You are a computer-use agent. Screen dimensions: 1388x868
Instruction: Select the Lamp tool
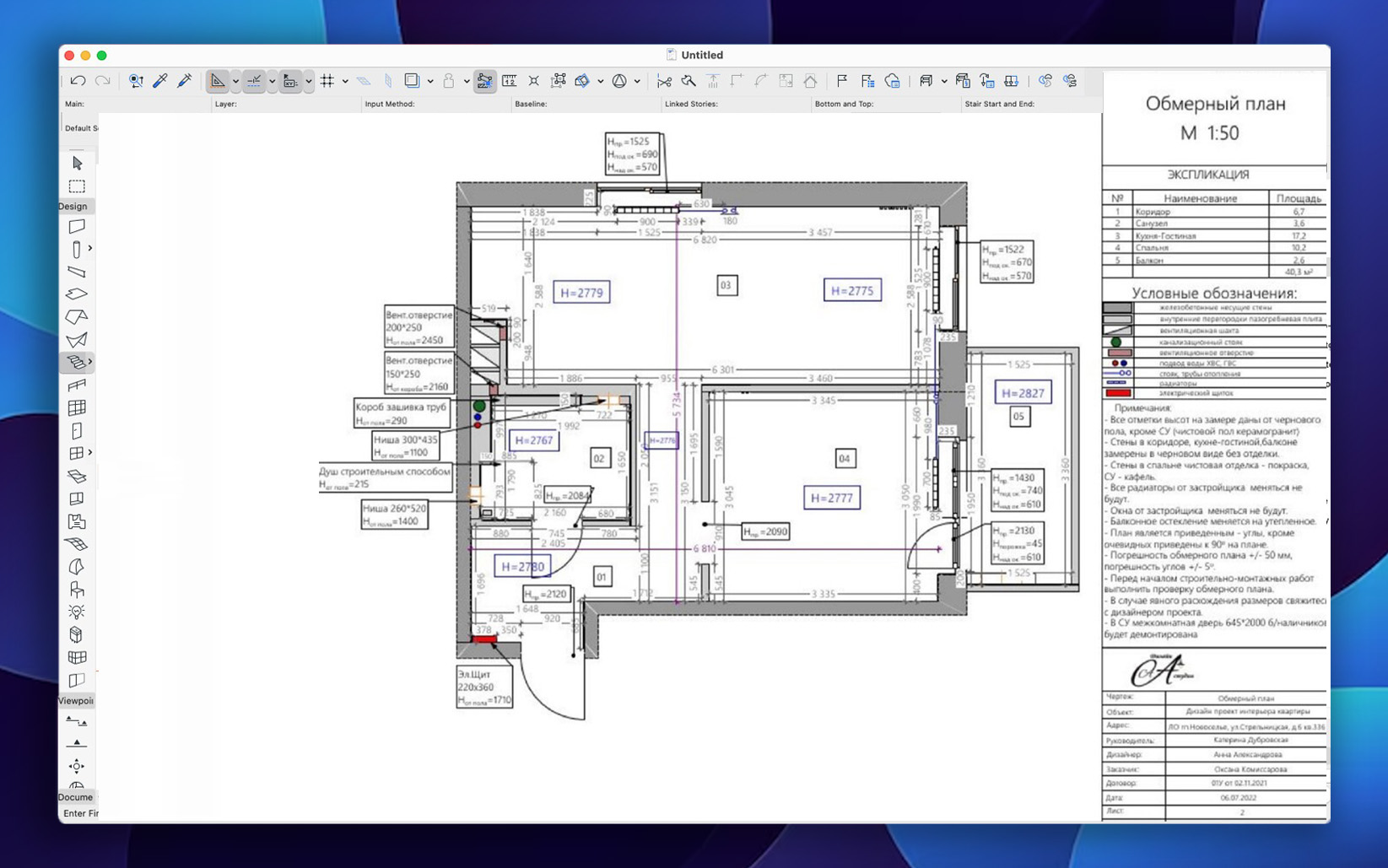click(x=77, y=612)
